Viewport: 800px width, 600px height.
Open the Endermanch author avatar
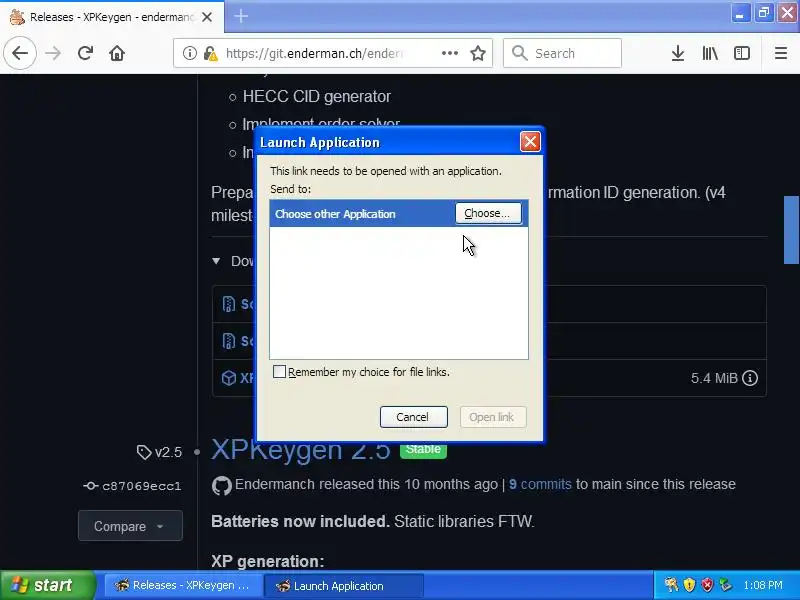(x=221, y=486)
